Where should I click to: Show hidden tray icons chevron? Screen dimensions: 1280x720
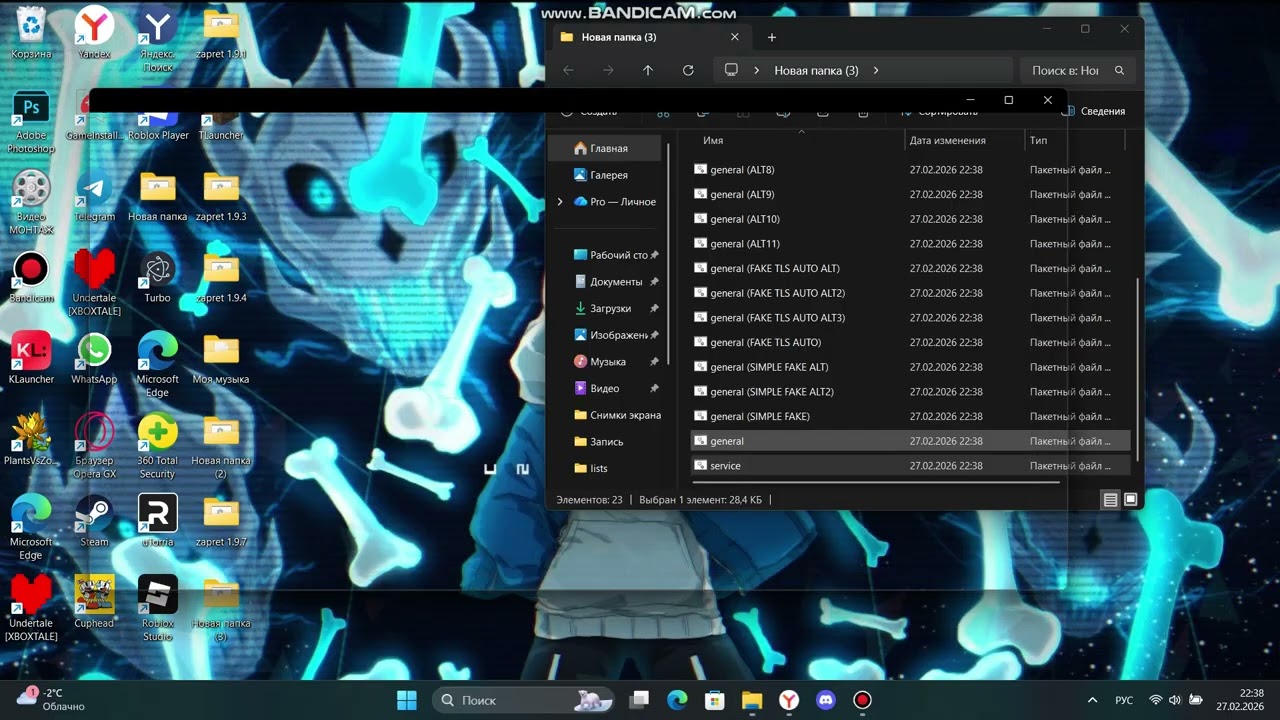(x=1092, y=700)
